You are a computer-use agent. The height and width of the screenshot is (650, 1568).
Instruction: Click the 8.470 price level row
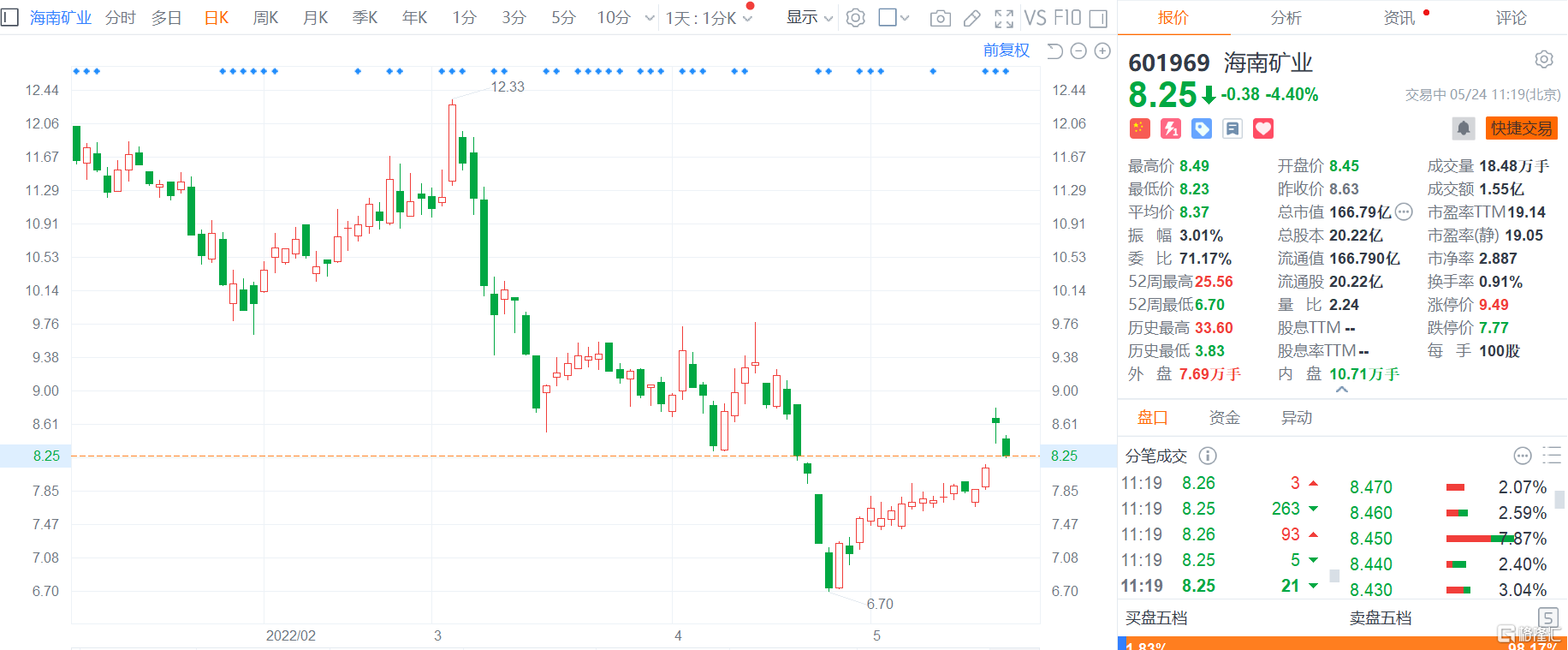[1448, 487]
